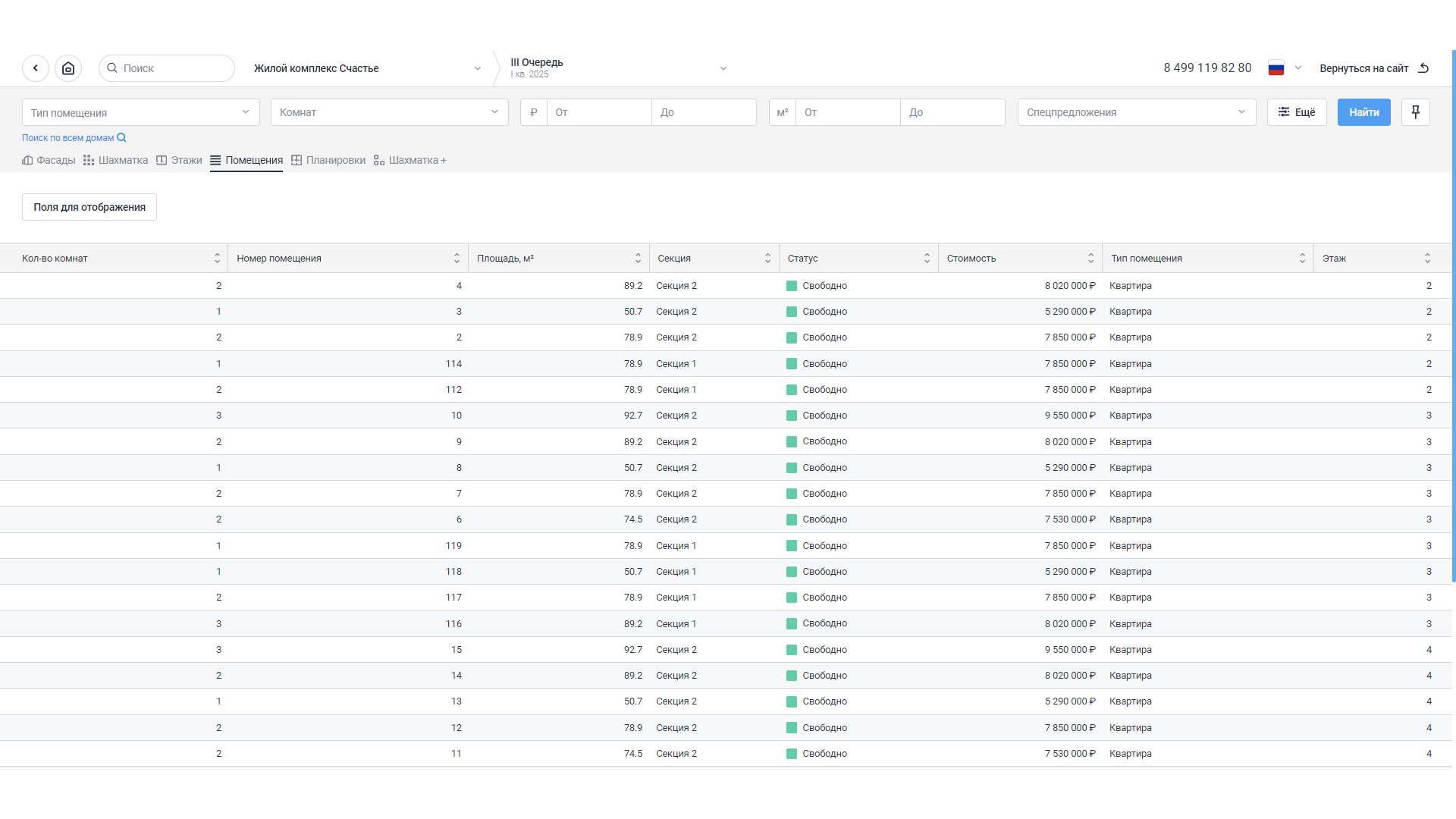The width and height of the screenshot is (1456, 819).
Task: Click green status swatch for room 10
Action: 792,416
